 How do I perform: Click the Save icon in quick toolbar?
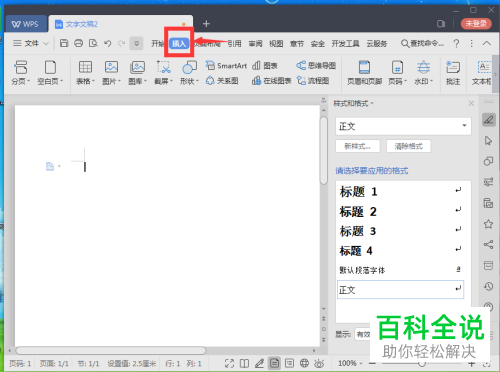[x=64, y=43]
